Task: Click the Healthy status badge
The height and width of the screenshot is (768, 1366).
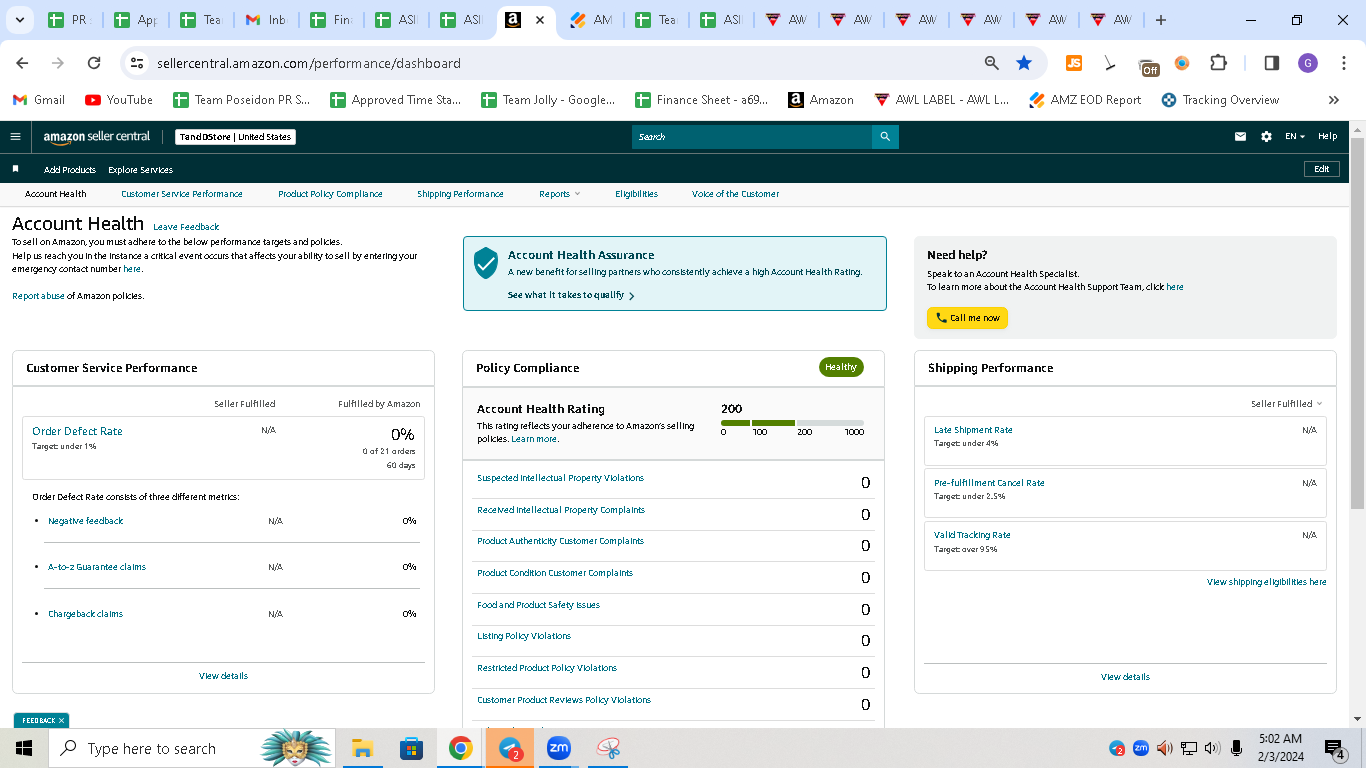Action: pyautogui.click(x=841, y=367)
